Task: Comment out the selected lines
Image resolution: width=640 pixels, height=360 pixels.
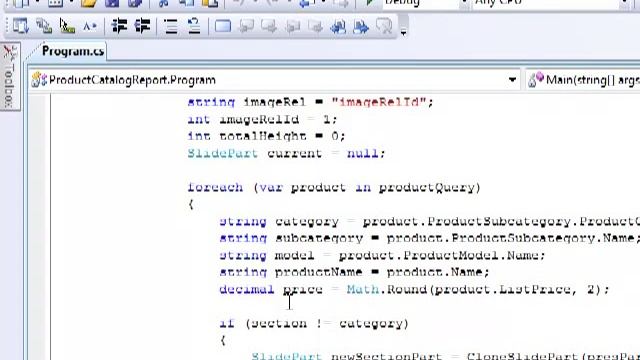Action: tap(171, 27)
